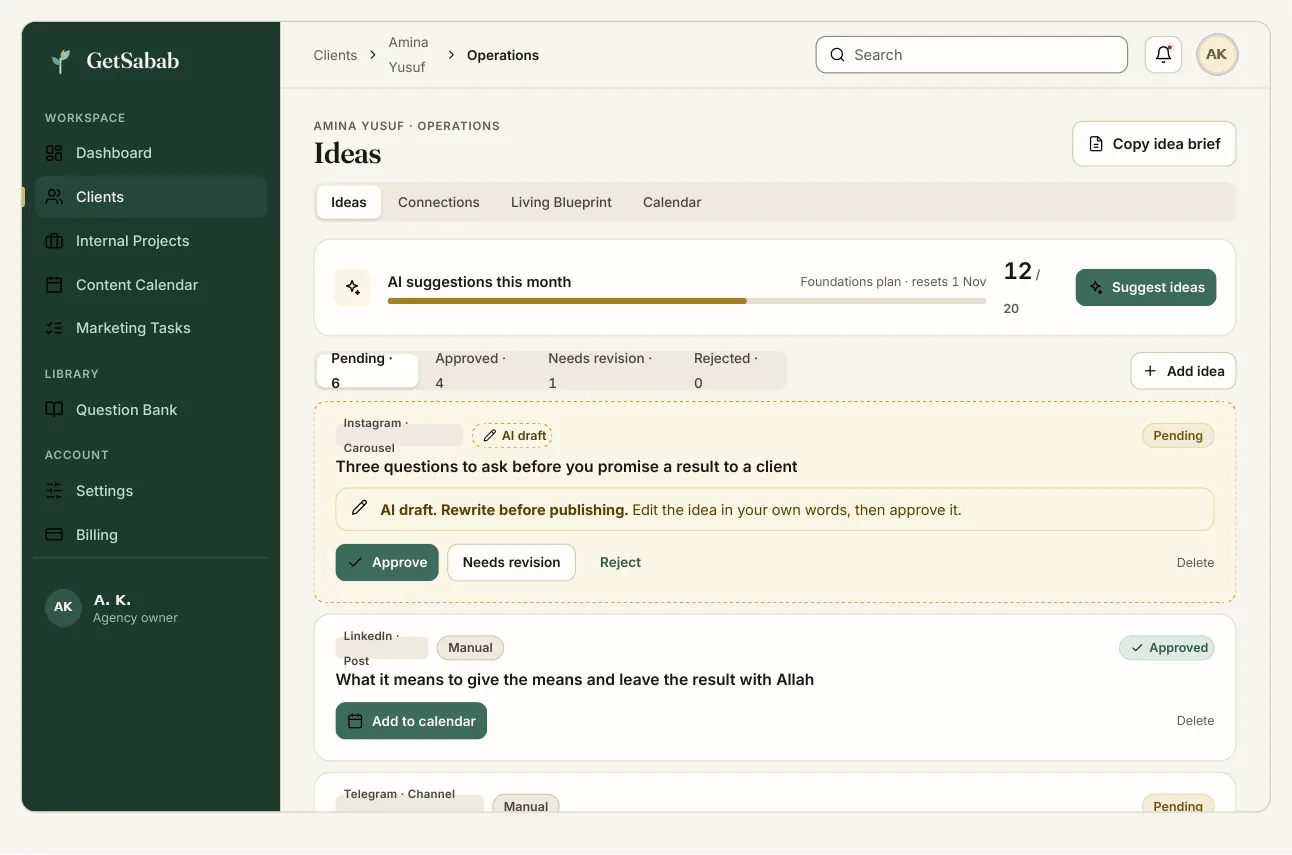
Task: Click the Clients people icon in sidebar
Action: [x=54, y=197]
